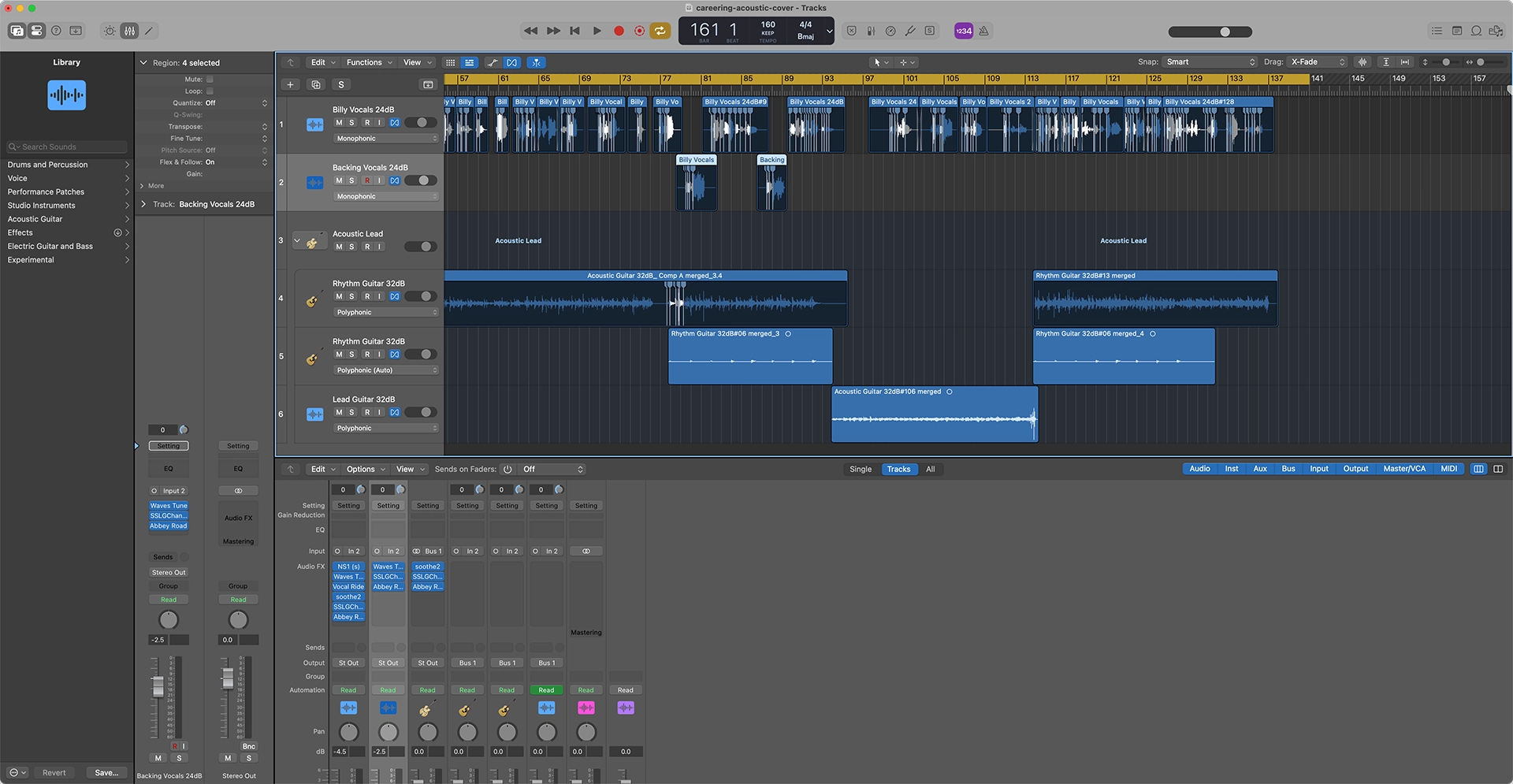
Task: Collapse the Acoustic Lead track stack
Action: pyautogui.click(x=297, y=240)
